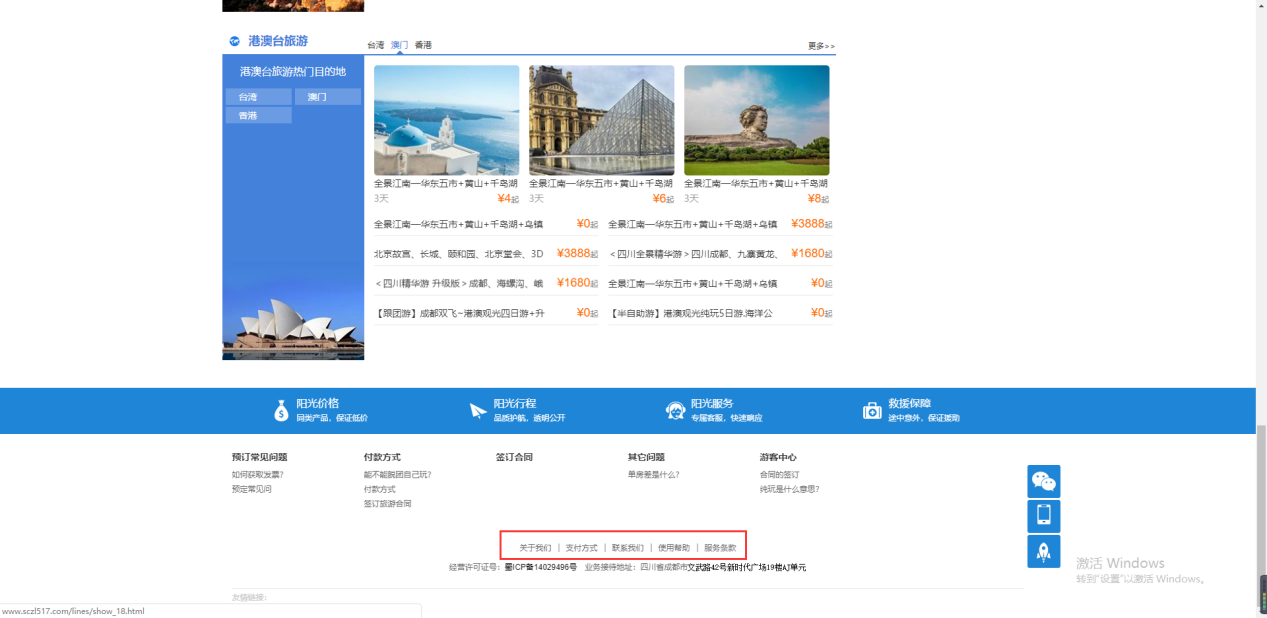Choose 香港 in the blue destinations panel

pos(258,116)
